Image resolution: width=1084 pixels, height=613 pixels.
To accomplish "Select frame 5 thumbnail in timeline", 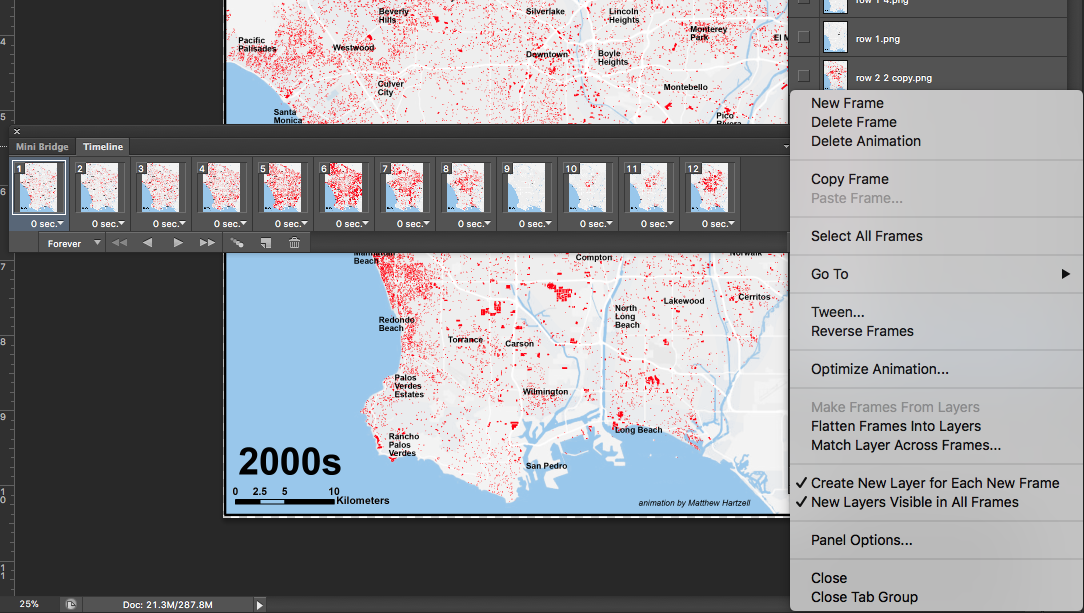I will tap(283, 187).
